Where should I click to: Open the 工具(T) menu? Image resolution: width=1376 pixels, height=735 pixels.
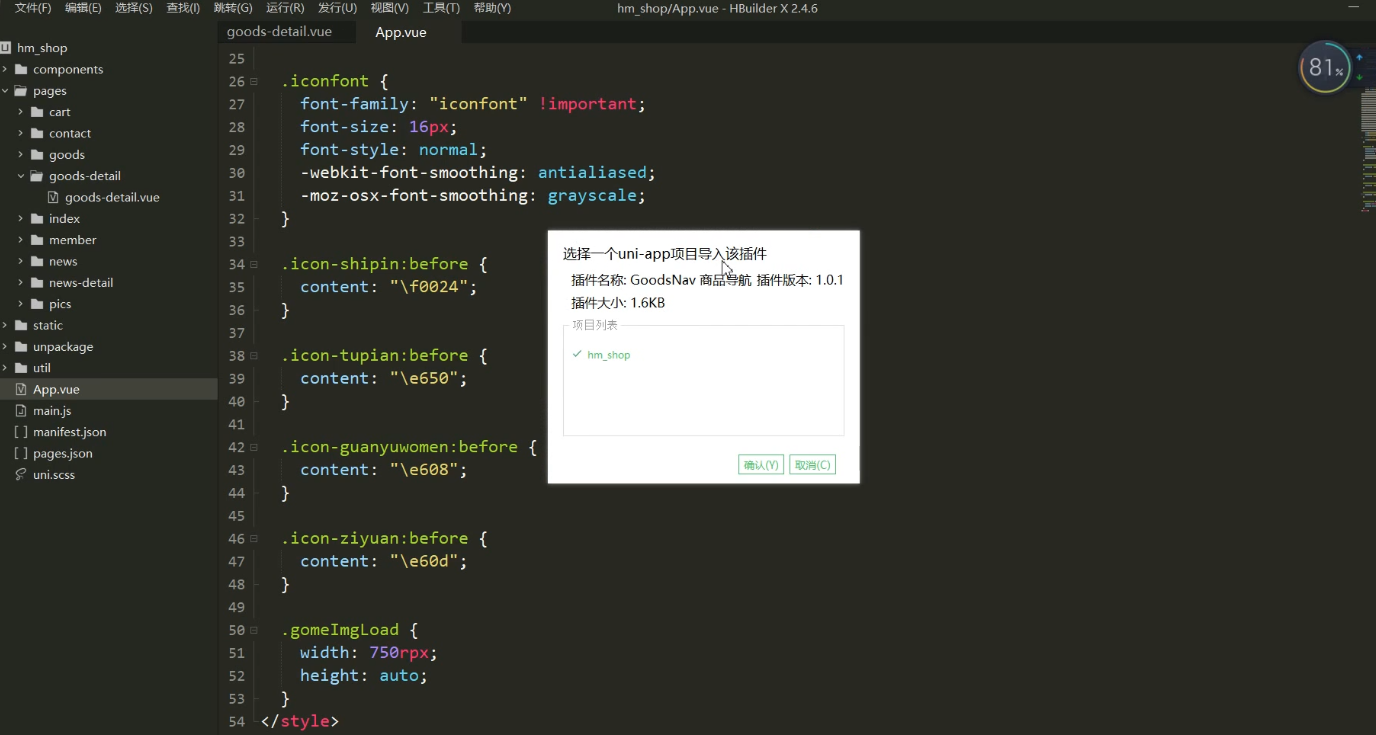[x=441, y=8]
